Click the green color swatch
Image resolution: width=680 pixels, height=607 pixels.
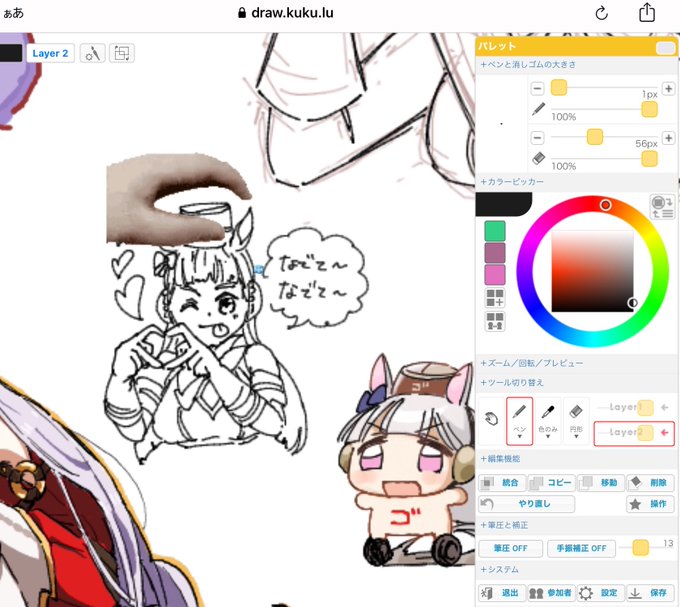pos(495,230)
